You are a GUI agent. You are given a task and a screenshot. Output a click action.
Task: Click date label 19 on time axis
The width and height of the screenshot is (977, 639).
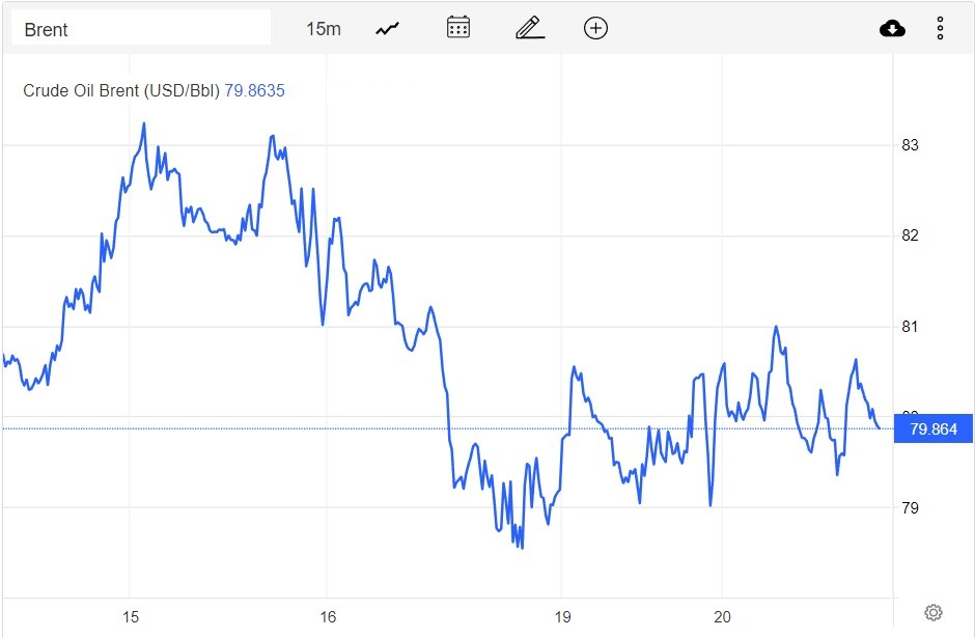pyautogui.click(x=562, y=617)
